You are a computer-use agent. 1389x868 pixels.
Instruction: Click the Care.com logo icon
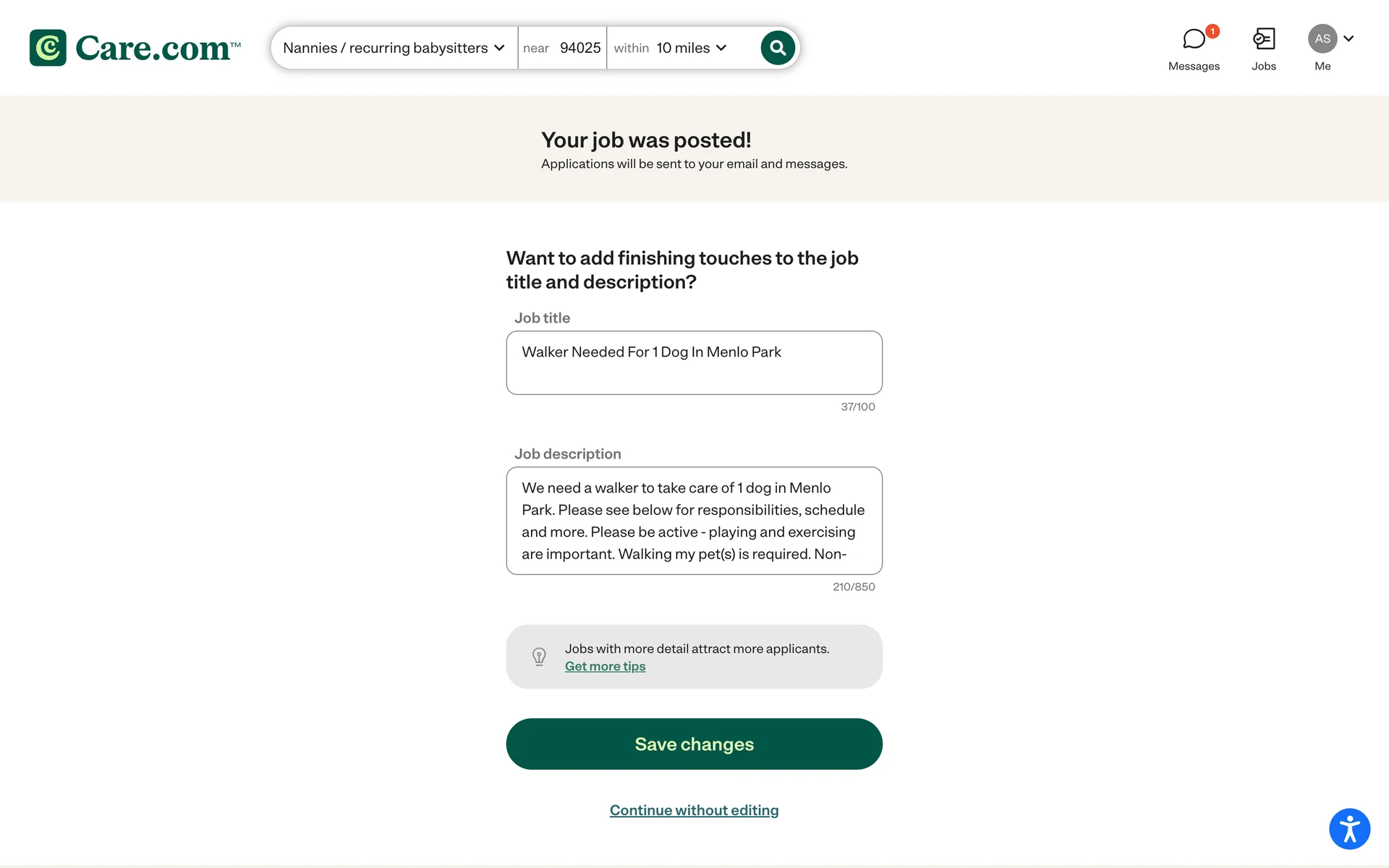(x=48, y=48)
